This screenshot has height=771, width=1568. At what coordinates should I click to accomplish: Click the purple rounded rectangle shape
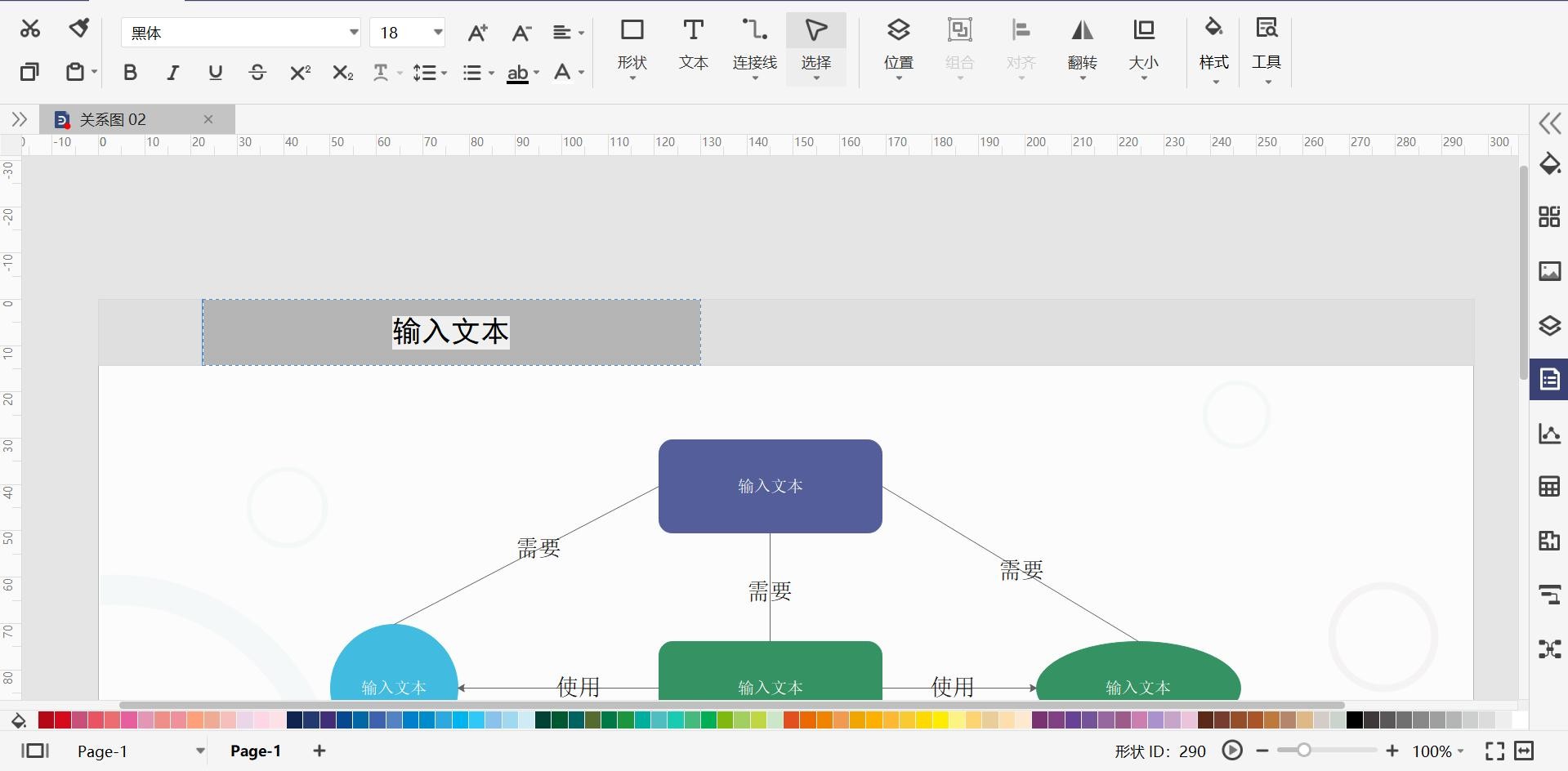(x=770, y=487)
